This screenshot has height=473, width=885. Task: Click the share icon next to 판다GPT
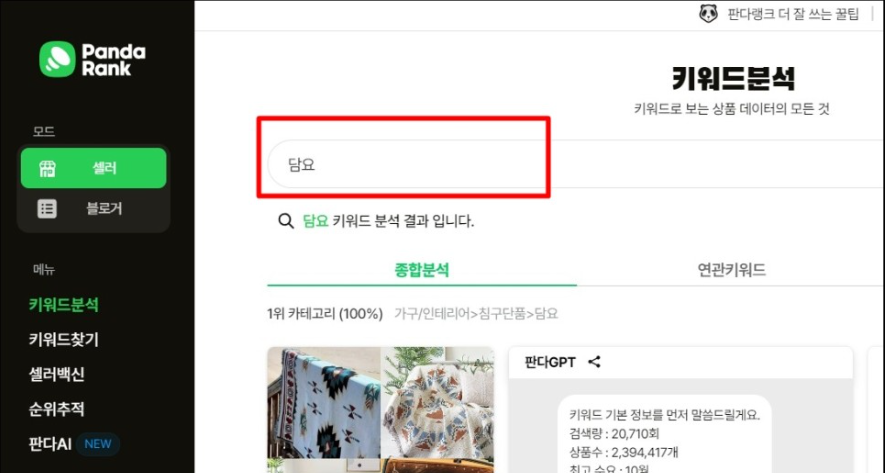coord(594,362)
